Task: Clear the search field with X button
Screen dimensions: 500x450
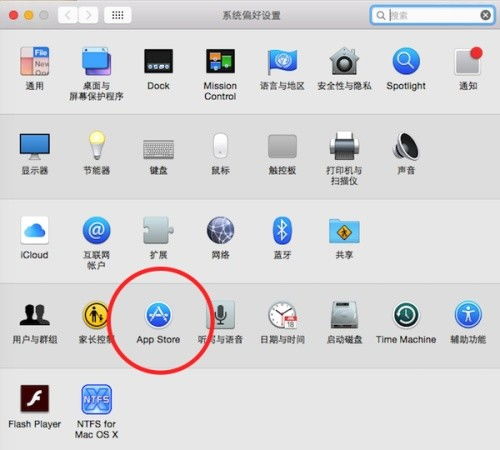Action: click(485, 15)
